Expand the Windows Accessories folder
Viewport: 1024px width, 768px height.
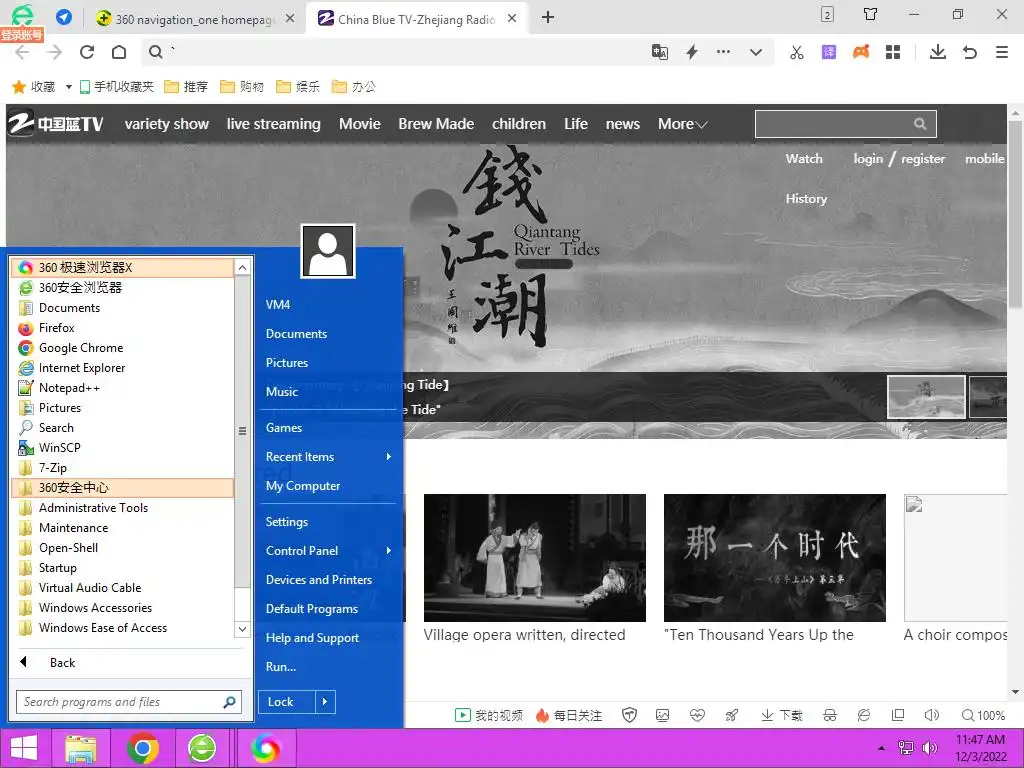click(x=123, y=607)
